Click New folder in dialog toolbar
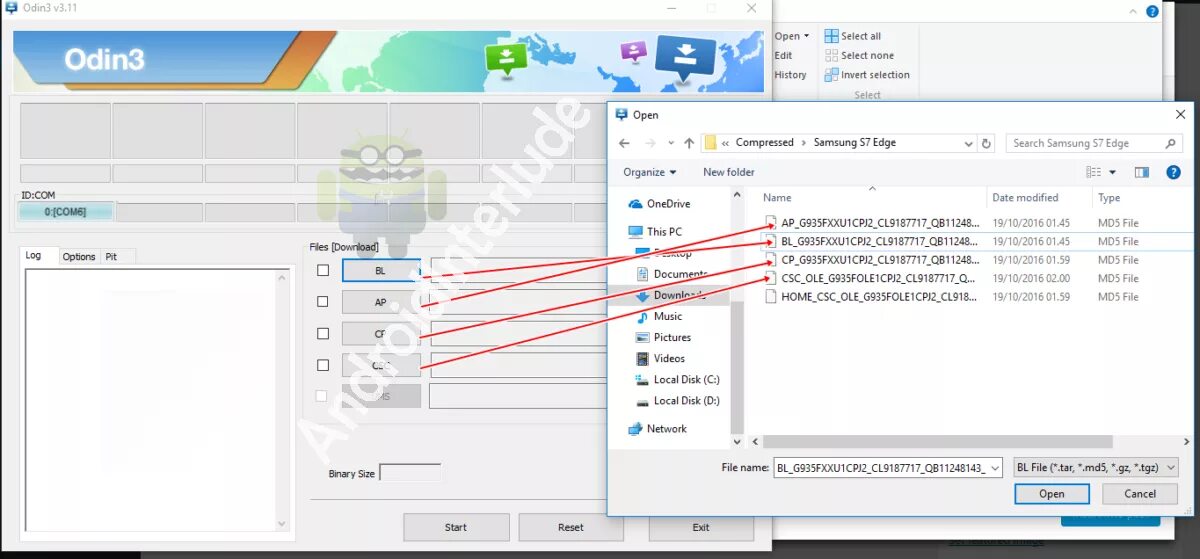 729,172
